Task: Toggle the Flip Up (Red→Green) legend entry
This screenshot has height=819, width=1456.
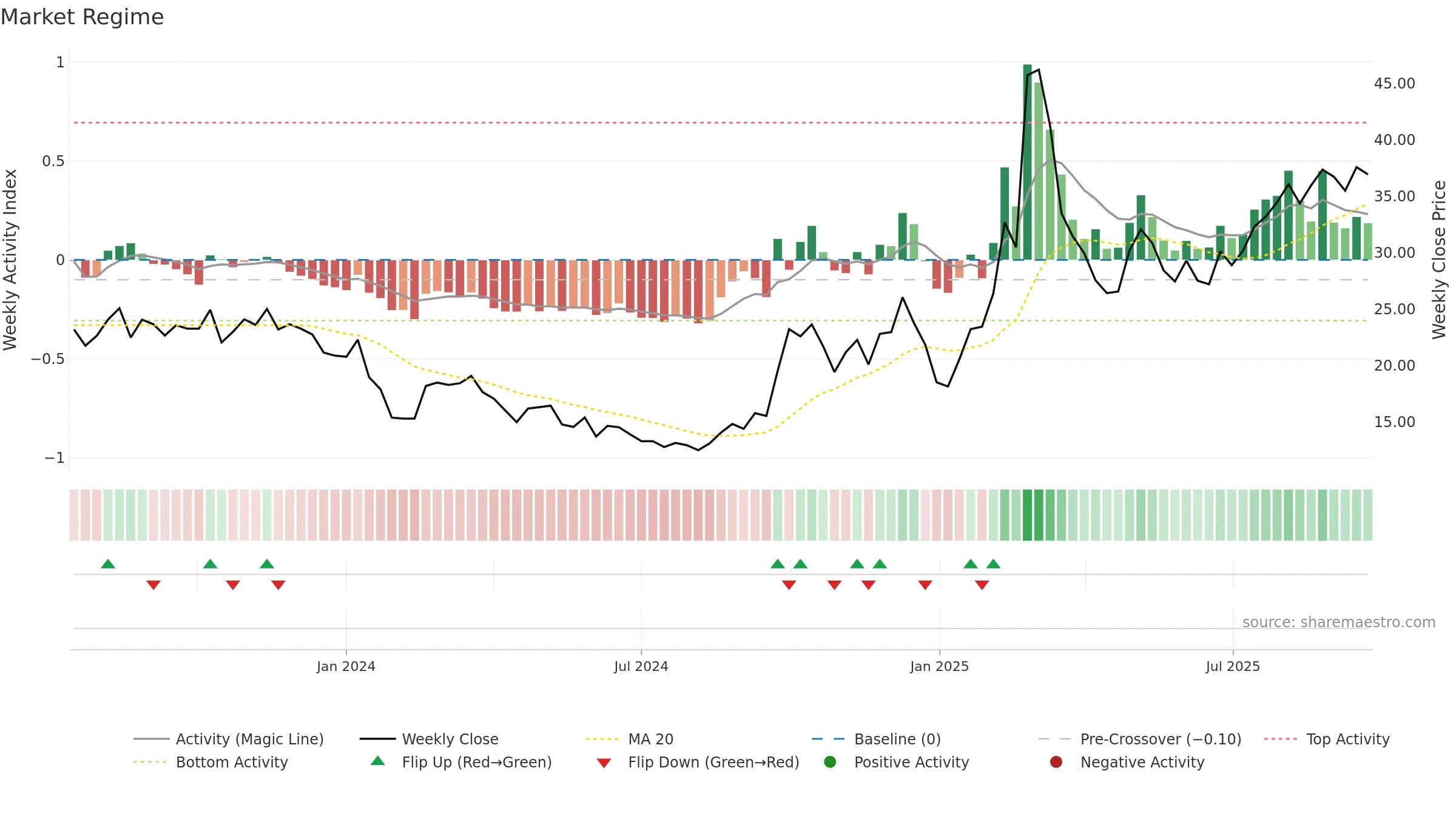Action: tap(461, 762)
